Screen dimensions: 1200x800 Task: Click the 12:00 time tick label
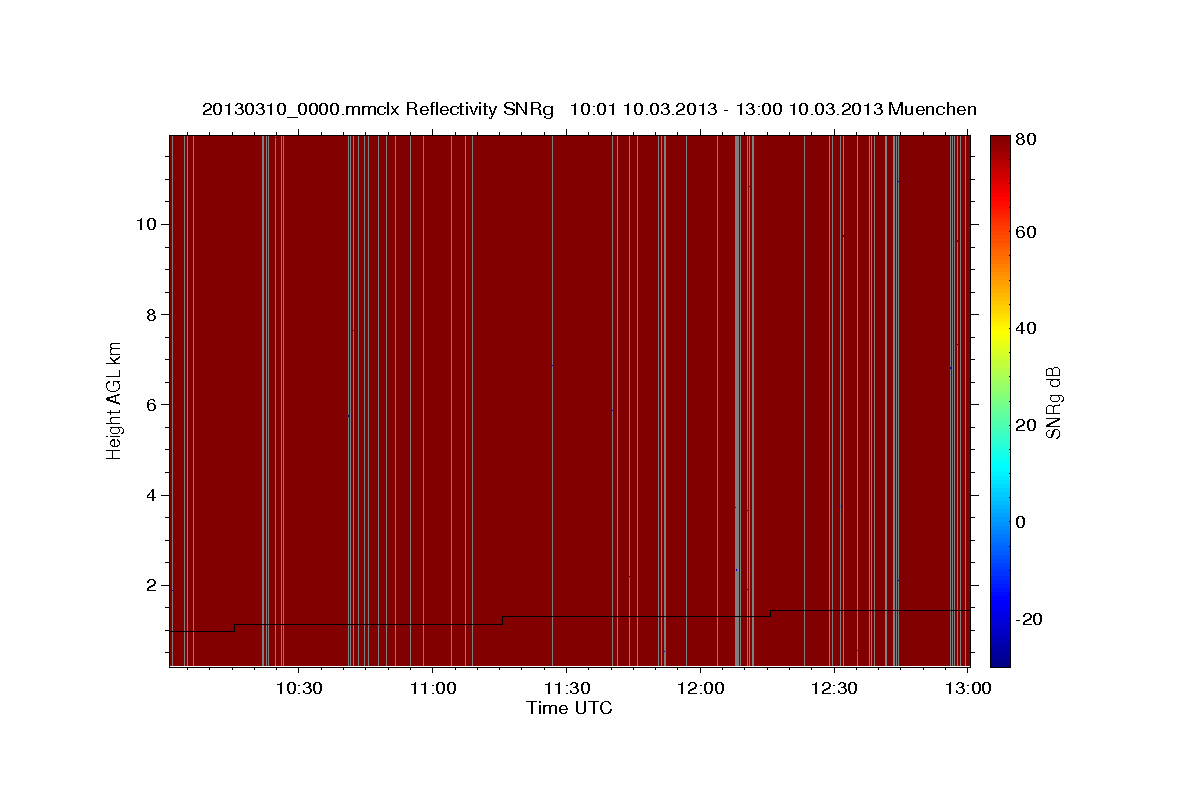(x=700, y=688)
